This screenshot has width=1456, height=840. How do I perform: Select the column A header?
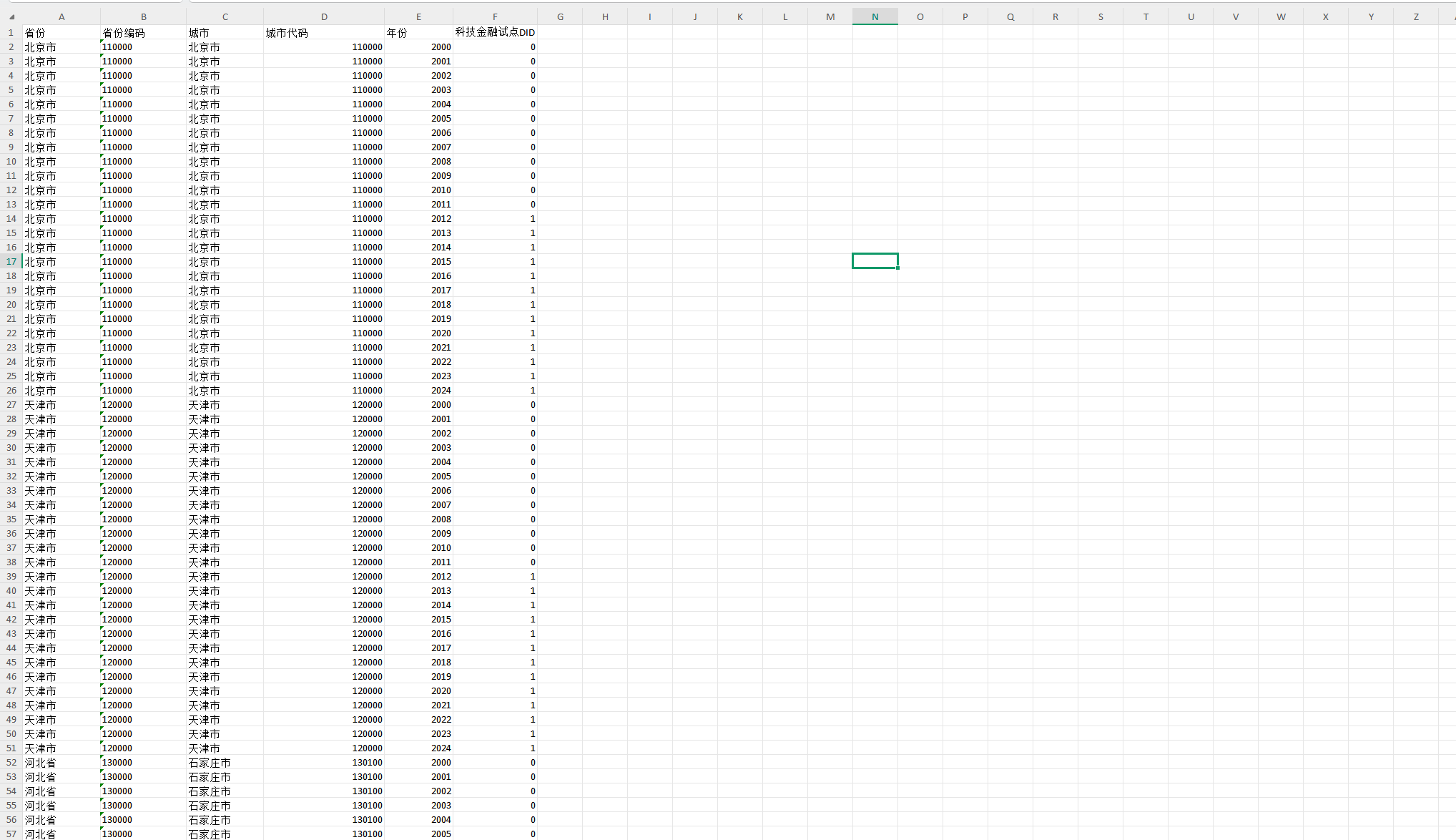62,16
